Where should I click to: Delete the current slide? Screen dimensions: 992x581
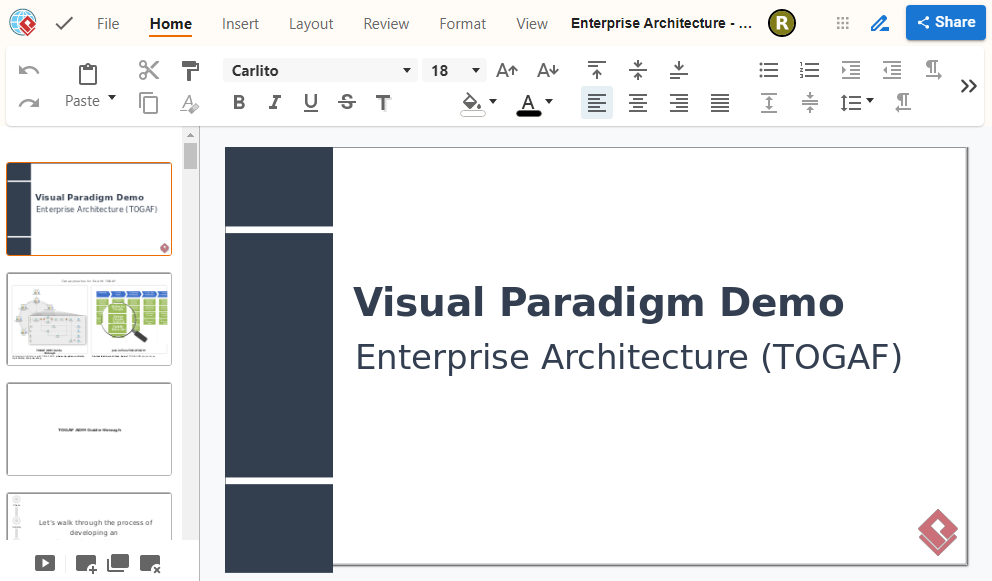[151, 564]
